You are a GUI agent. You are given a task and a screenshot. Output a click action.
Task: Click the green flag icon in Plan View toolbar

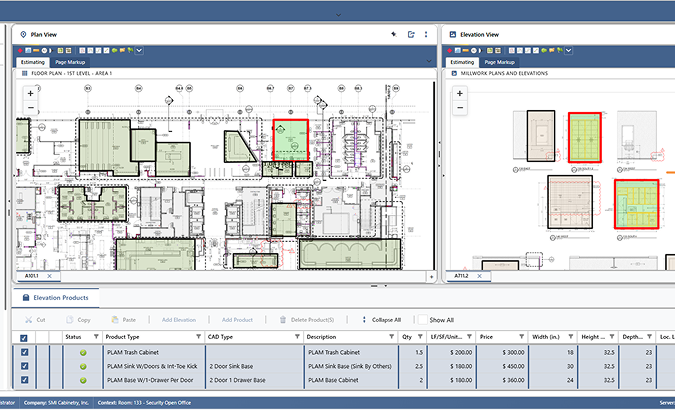point(130,50)
